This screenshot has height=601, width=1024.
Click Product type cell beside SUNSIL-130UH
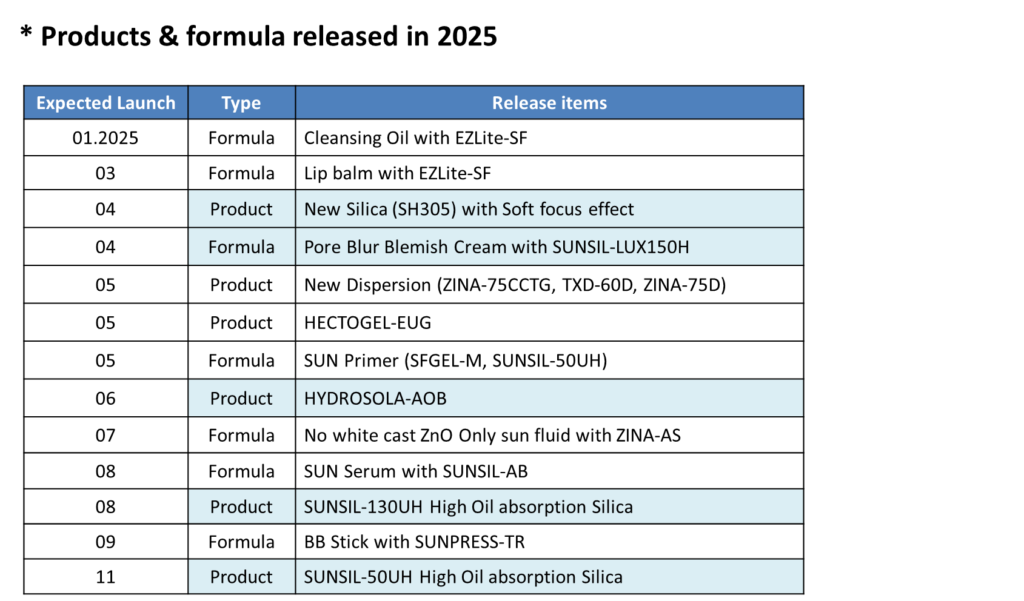[241, 506]
